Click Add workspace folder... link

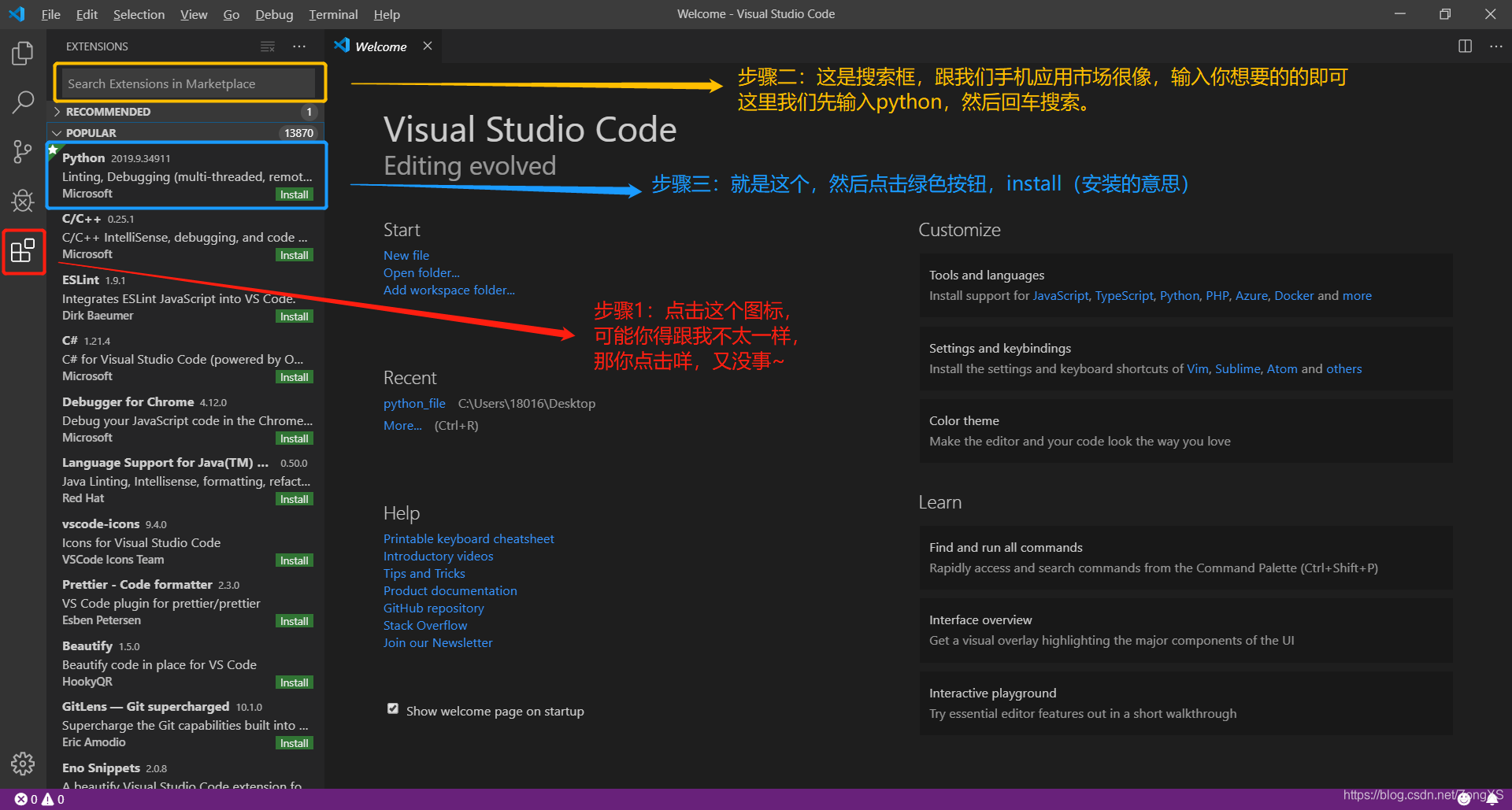pos(449,290)
